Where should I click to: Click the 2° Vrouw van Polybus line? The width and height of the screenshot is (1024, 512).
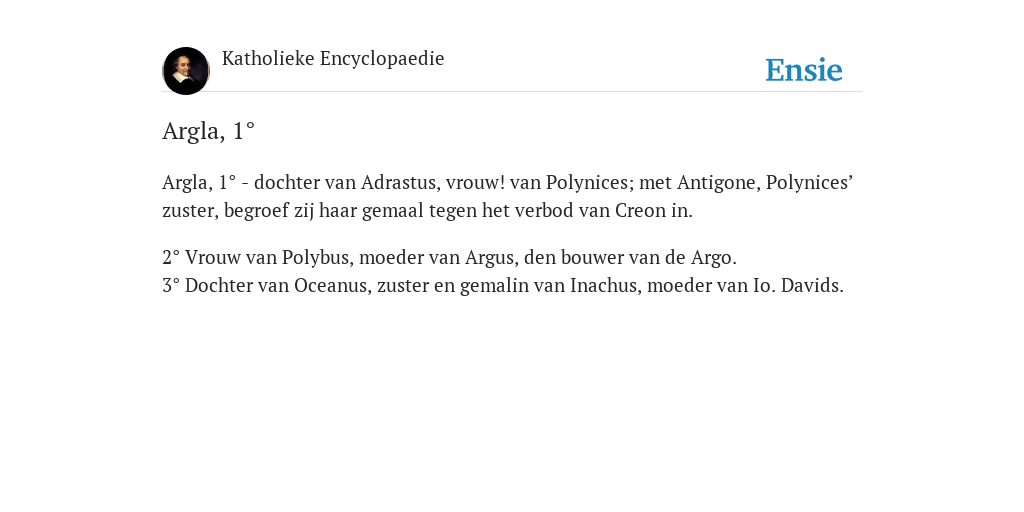click(449, 257)
